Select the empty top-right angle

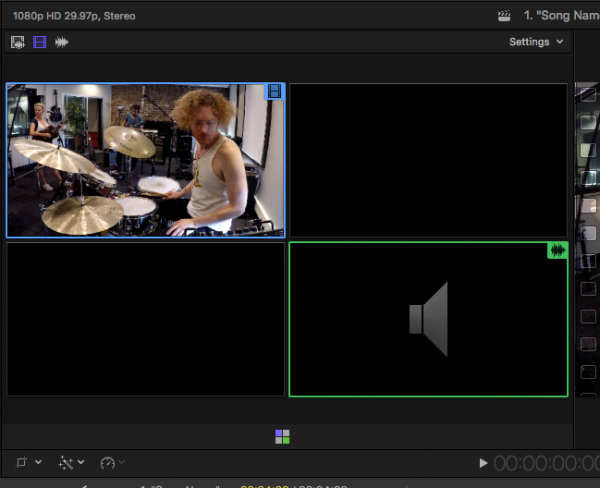coord(428,160)
